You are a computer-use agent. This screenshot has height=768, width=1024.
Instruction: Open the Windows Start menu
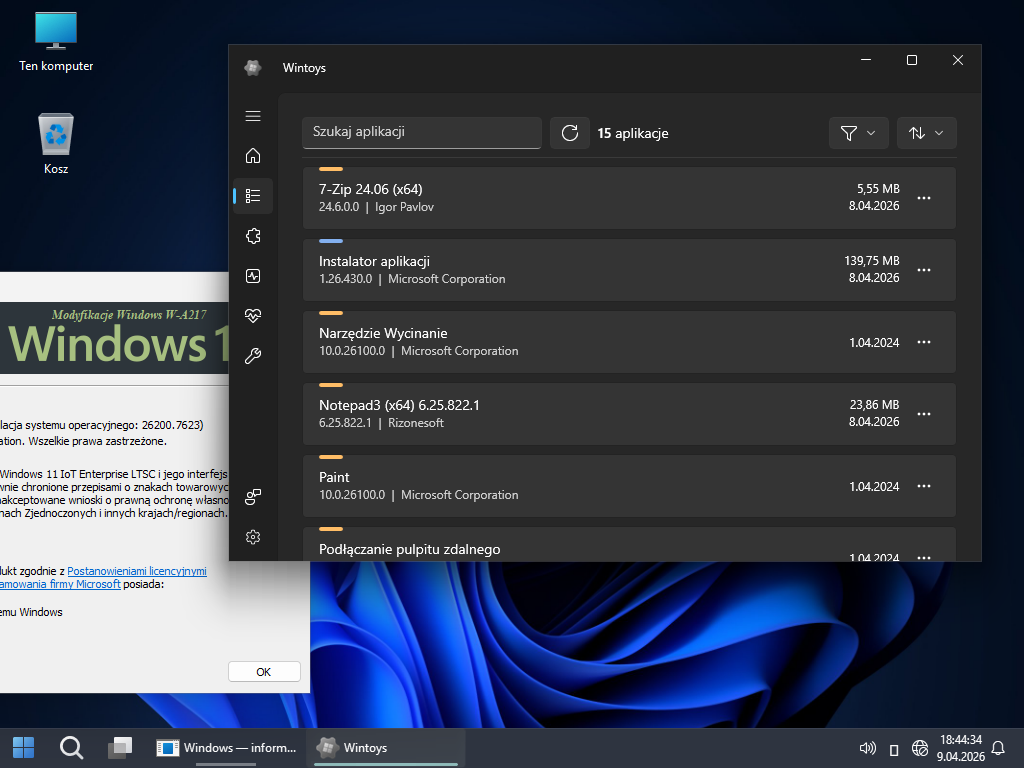point(23,747)
